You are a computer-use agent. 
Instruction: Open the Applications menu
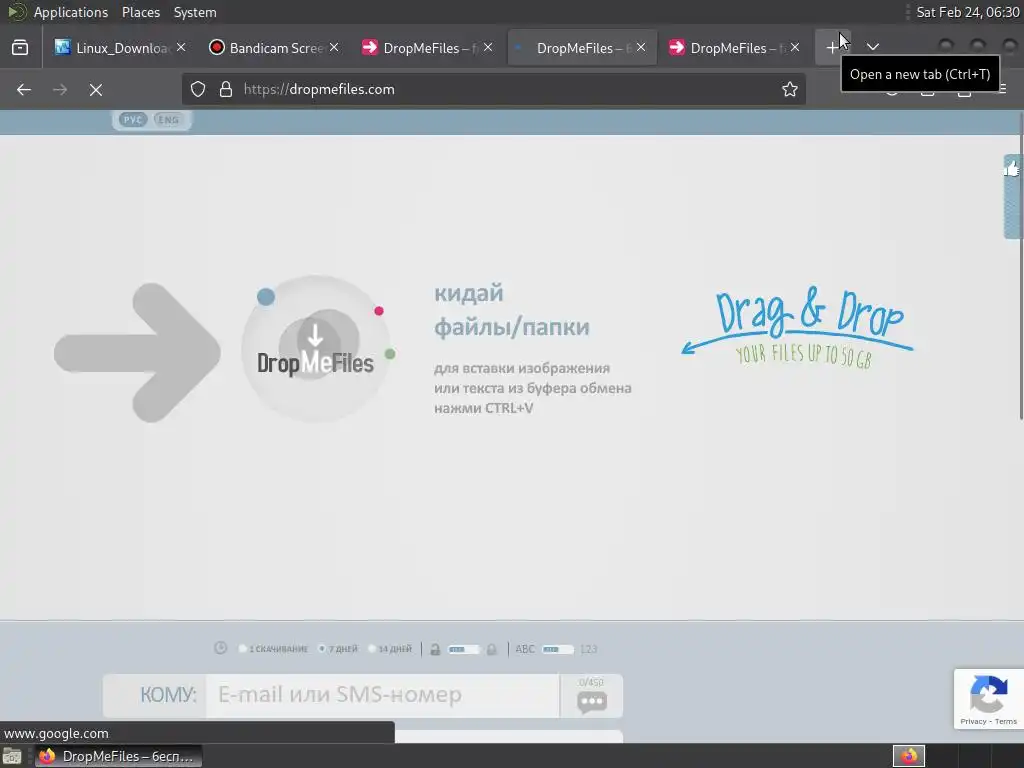point(71,12)
